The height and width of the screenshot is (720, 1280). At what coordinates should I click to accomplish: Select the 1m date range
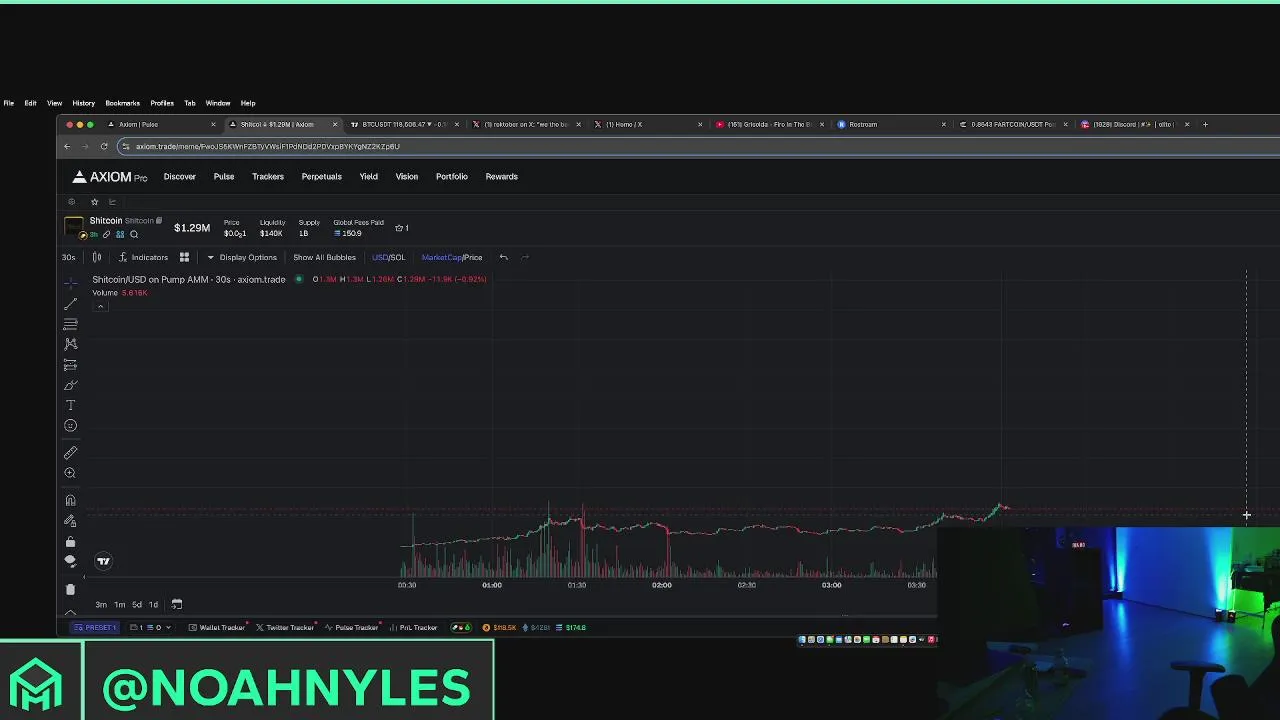click(119, 604)
